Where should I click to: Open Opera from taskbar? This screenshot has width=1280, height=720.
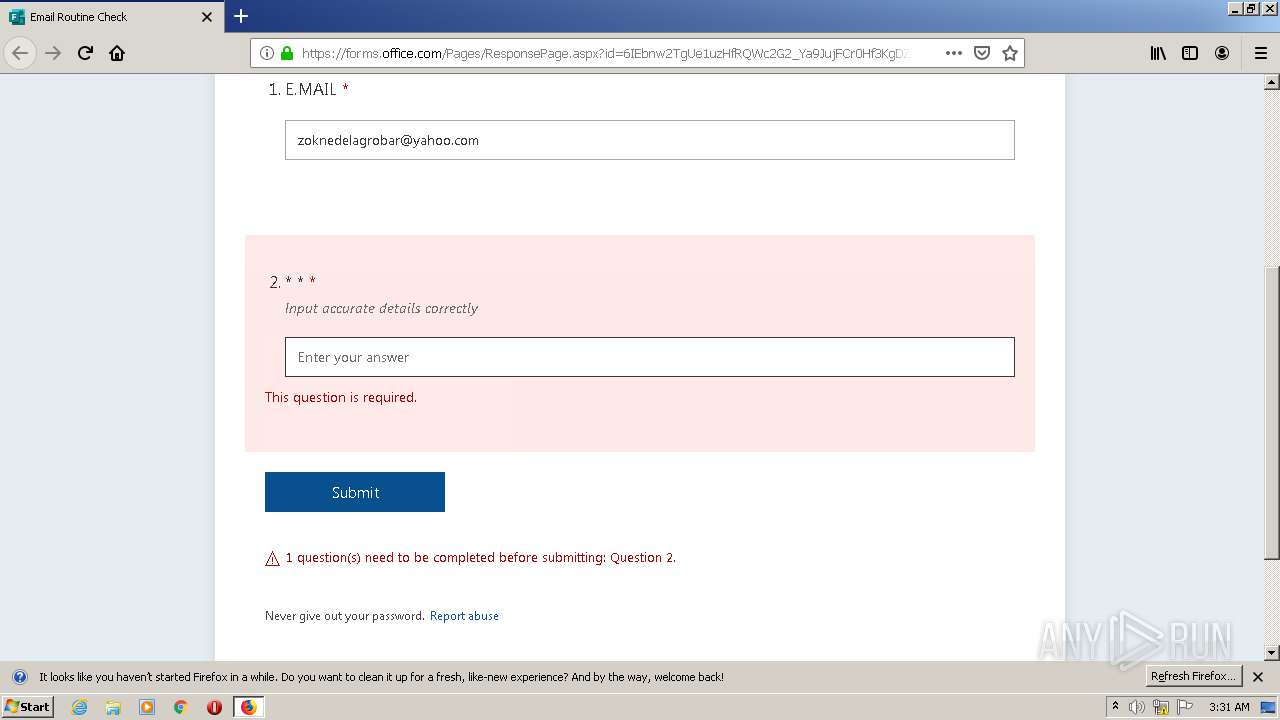coord(214,707)
